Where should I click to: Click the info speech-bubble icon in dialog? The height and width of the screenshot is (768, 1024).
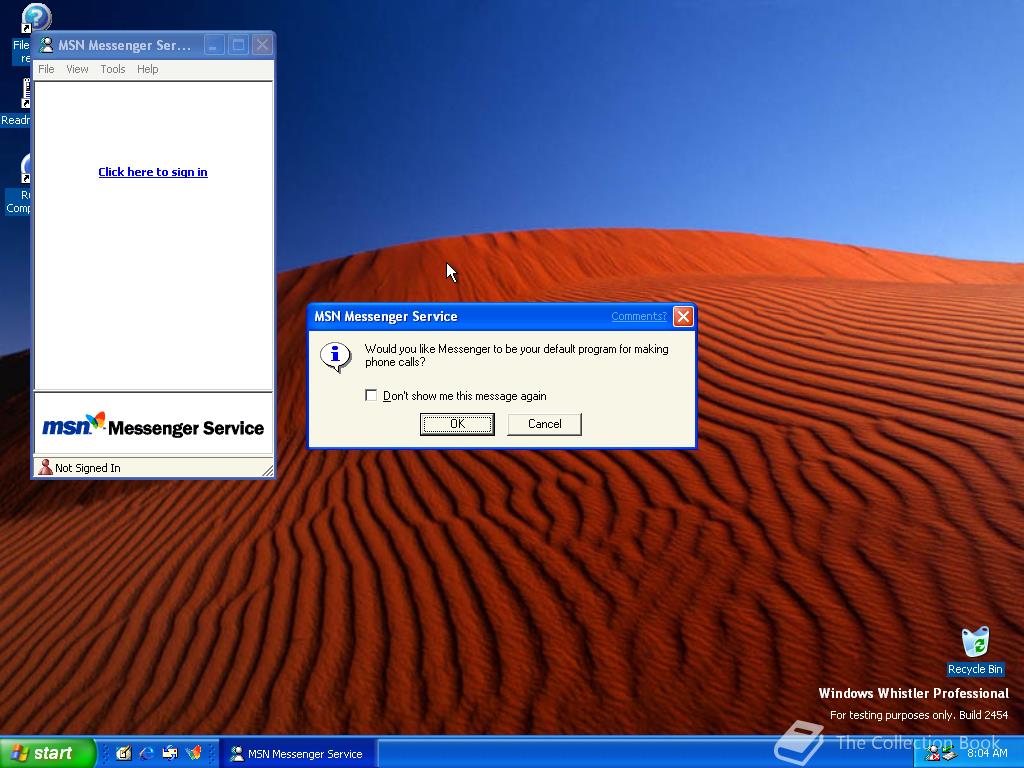(x=336, y=357)
